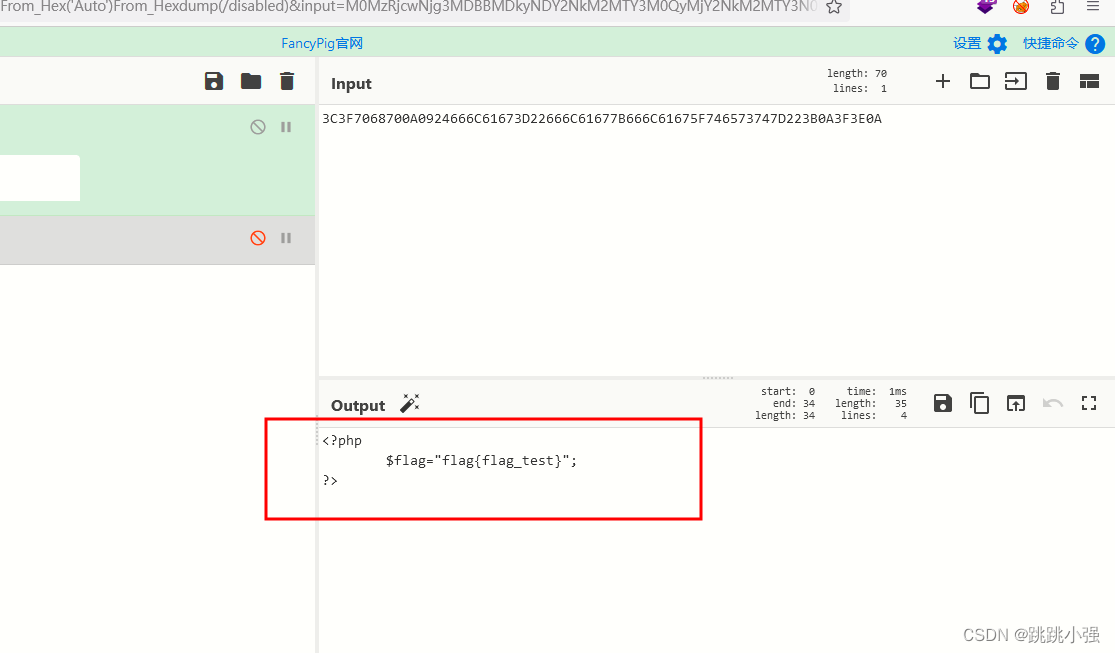Click the $flag line in the output

[x=481, y=461]
